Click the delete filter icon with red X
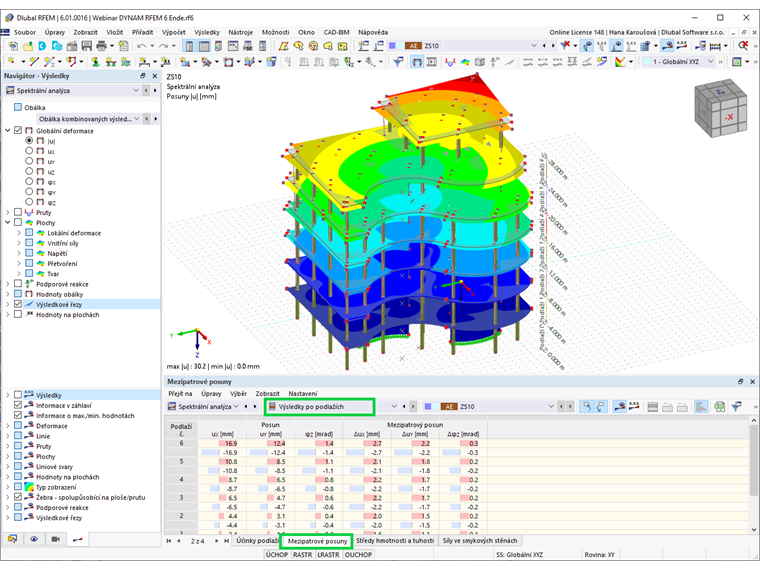 (x=565, y=46)
